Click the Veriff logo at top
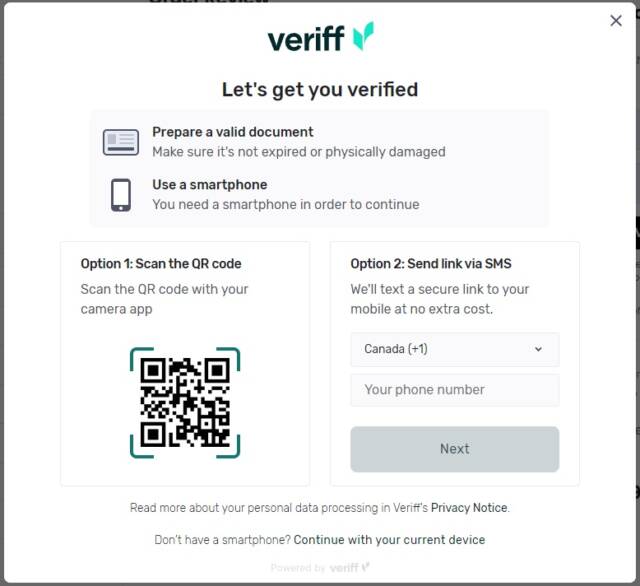This screenshot has width=640, height=586. click(x=320, y=39)
